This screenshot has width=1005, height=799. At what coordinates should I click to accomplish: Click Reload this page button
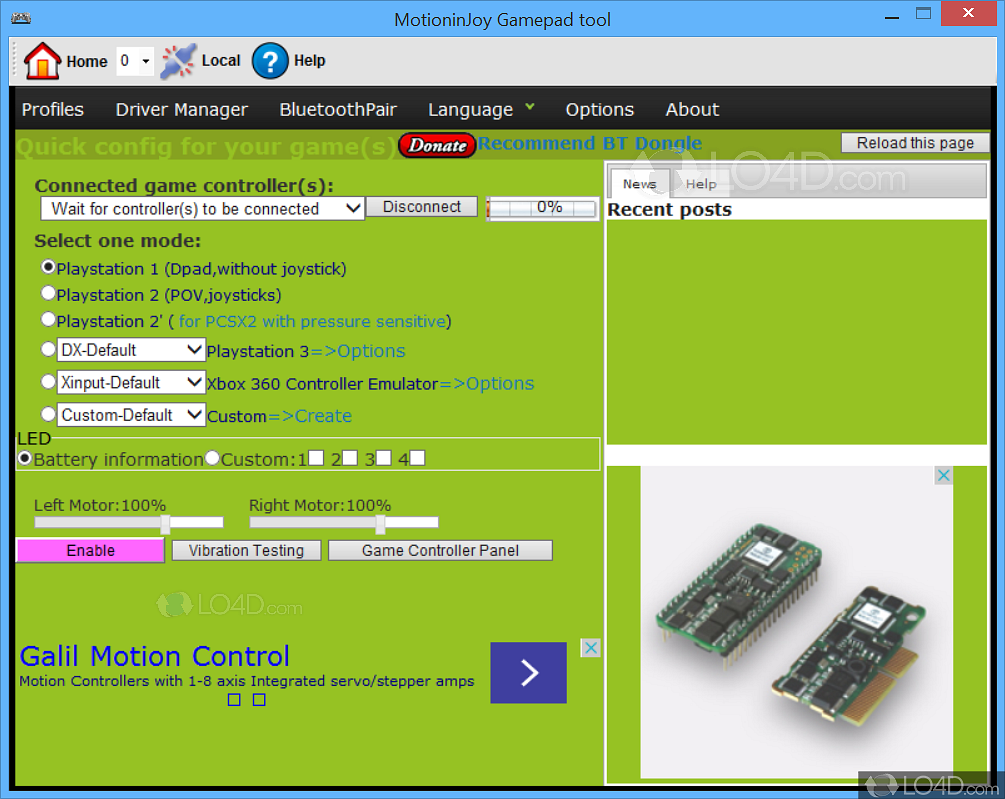(x=915, y=143)
